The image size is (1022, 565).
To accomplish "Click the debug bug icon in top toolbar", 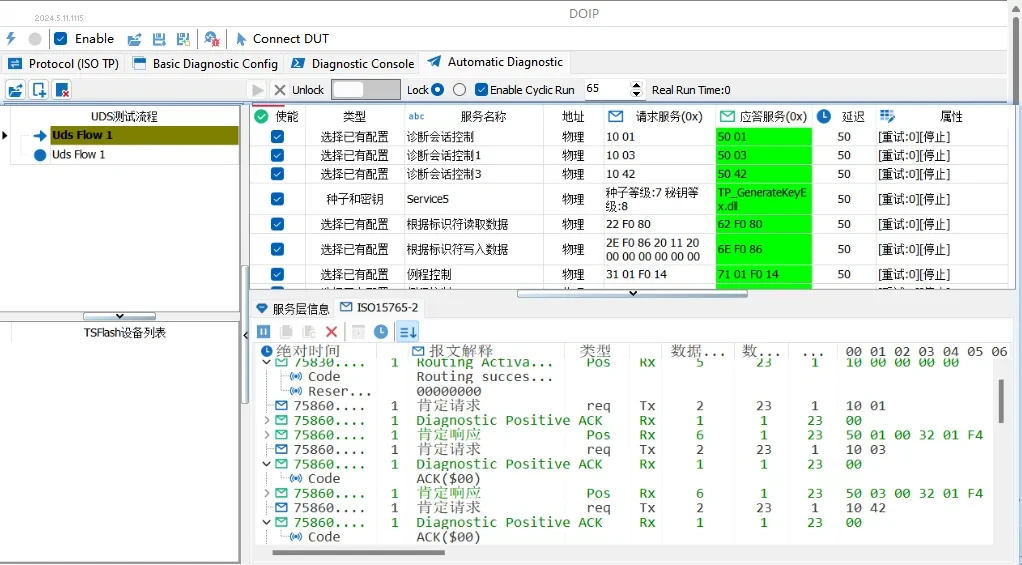I will pyautogui.click(x=211, y=39).
